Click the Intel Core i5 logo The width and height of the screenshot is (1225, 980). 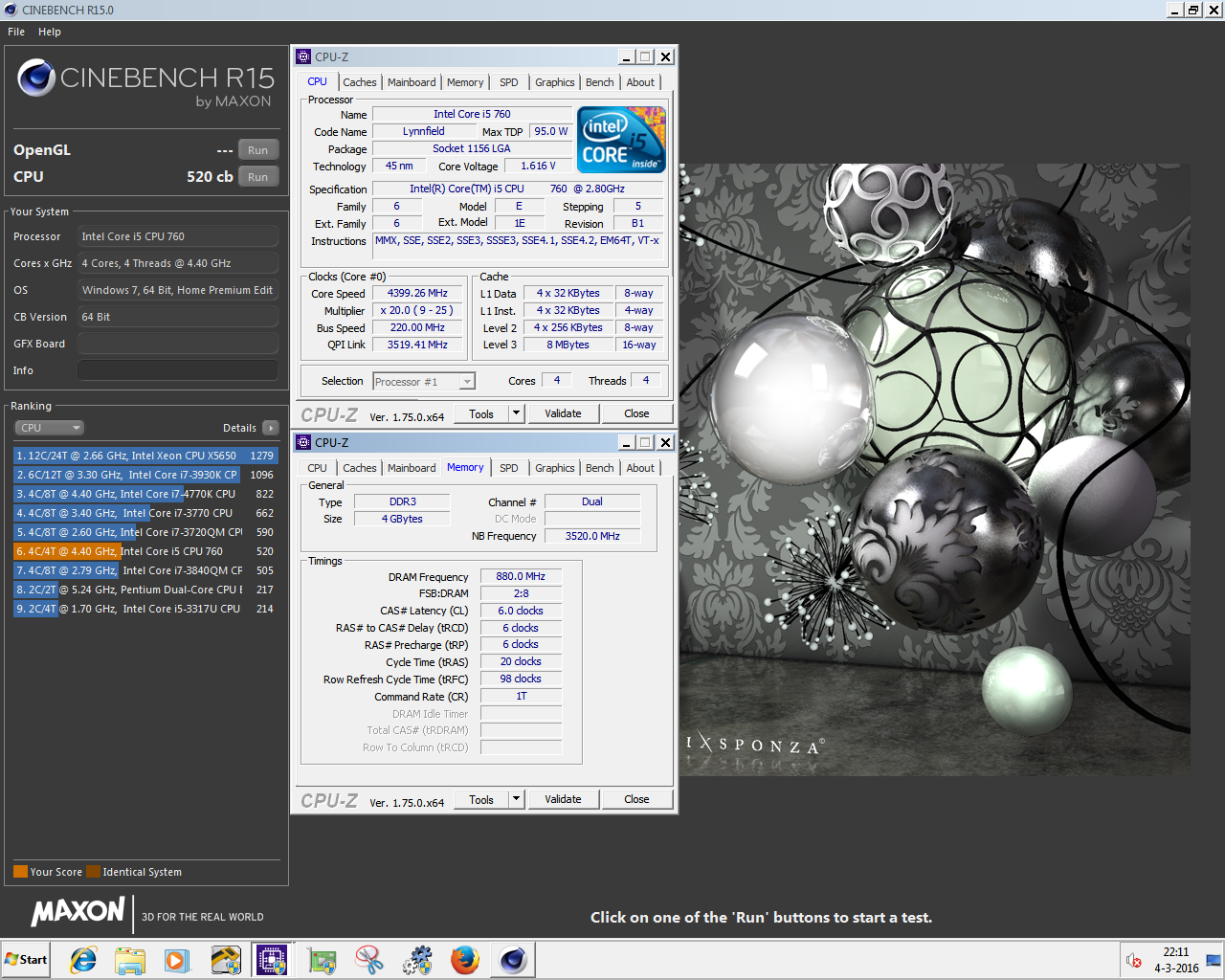coord(622,140)
